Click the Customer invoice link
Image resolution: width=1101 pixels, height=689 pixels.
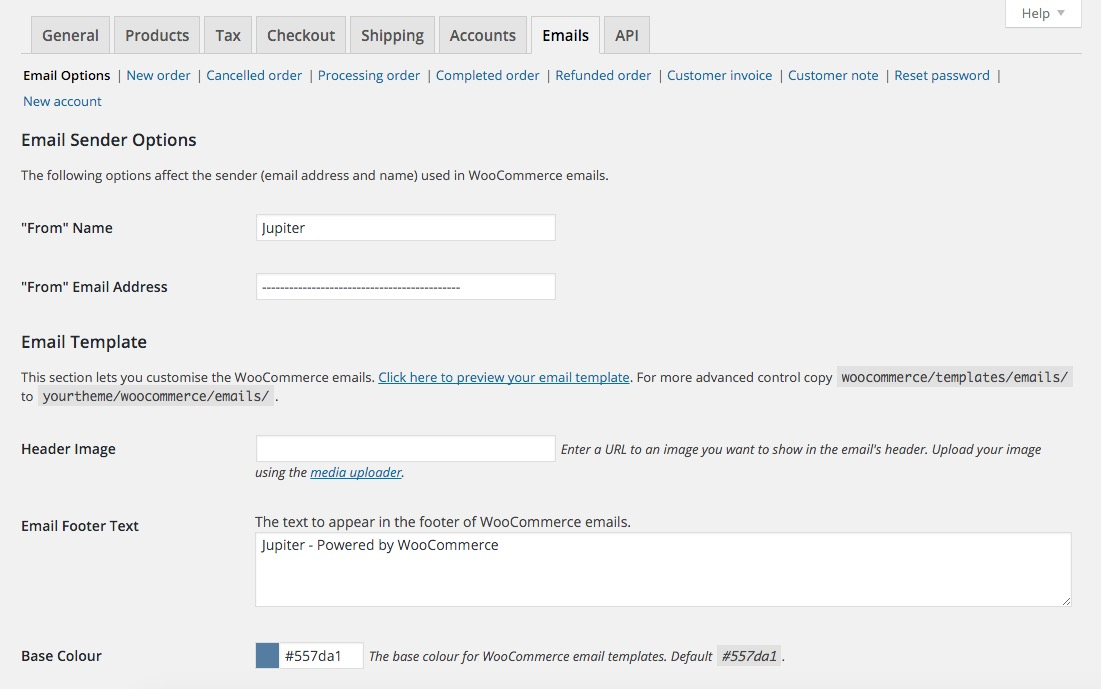pyautogui.click(x=720, y=75)
